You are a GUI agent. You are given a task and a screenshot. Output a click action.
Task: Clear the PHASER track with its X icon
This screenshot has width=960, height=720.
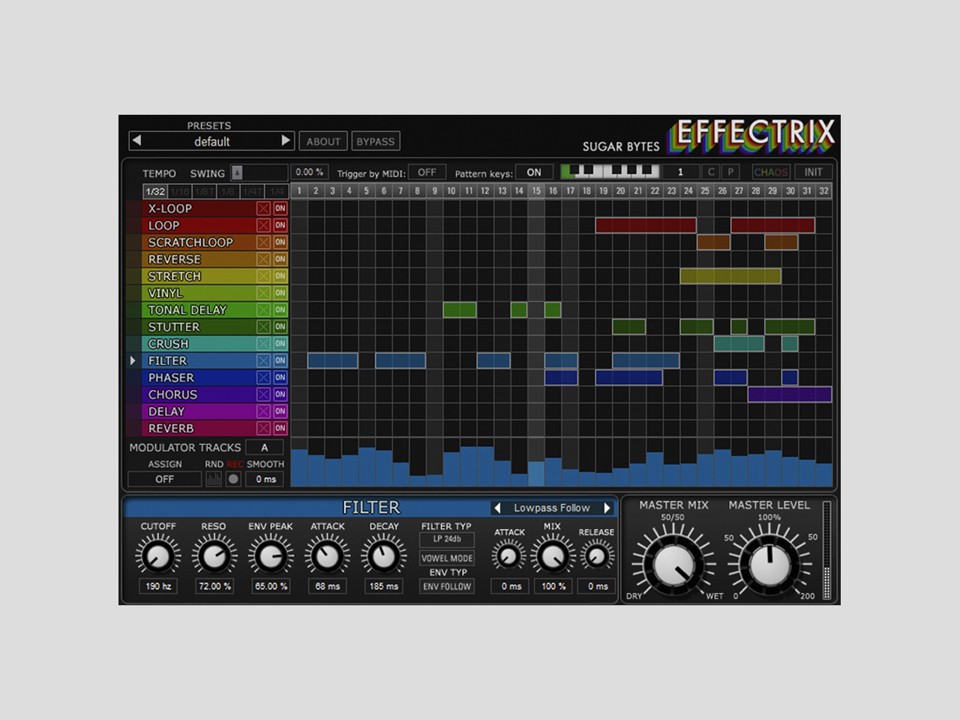[263, 378]
